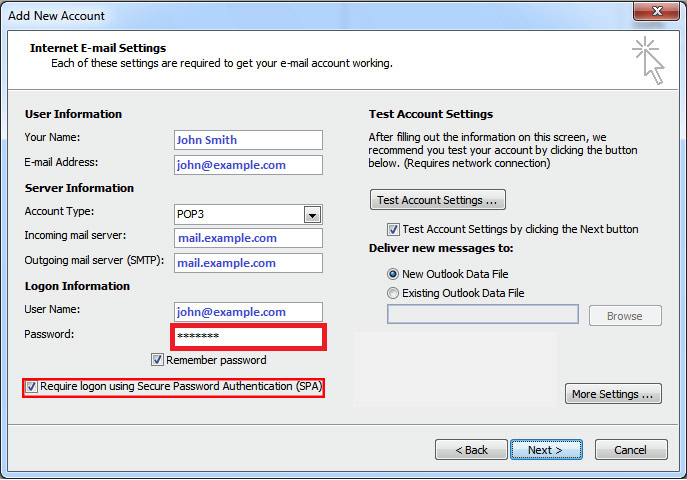
Task: Cancel the account setup
Action: point(631,450)
